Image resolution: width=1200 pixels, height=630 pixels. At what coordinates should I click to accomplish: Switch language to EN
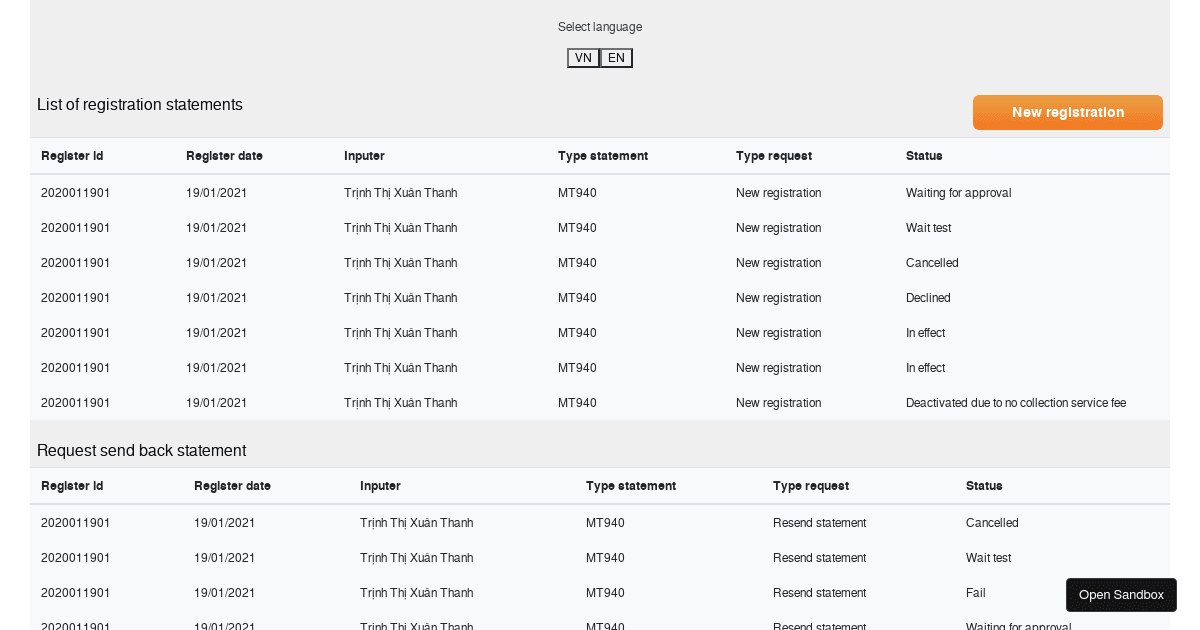616,58
